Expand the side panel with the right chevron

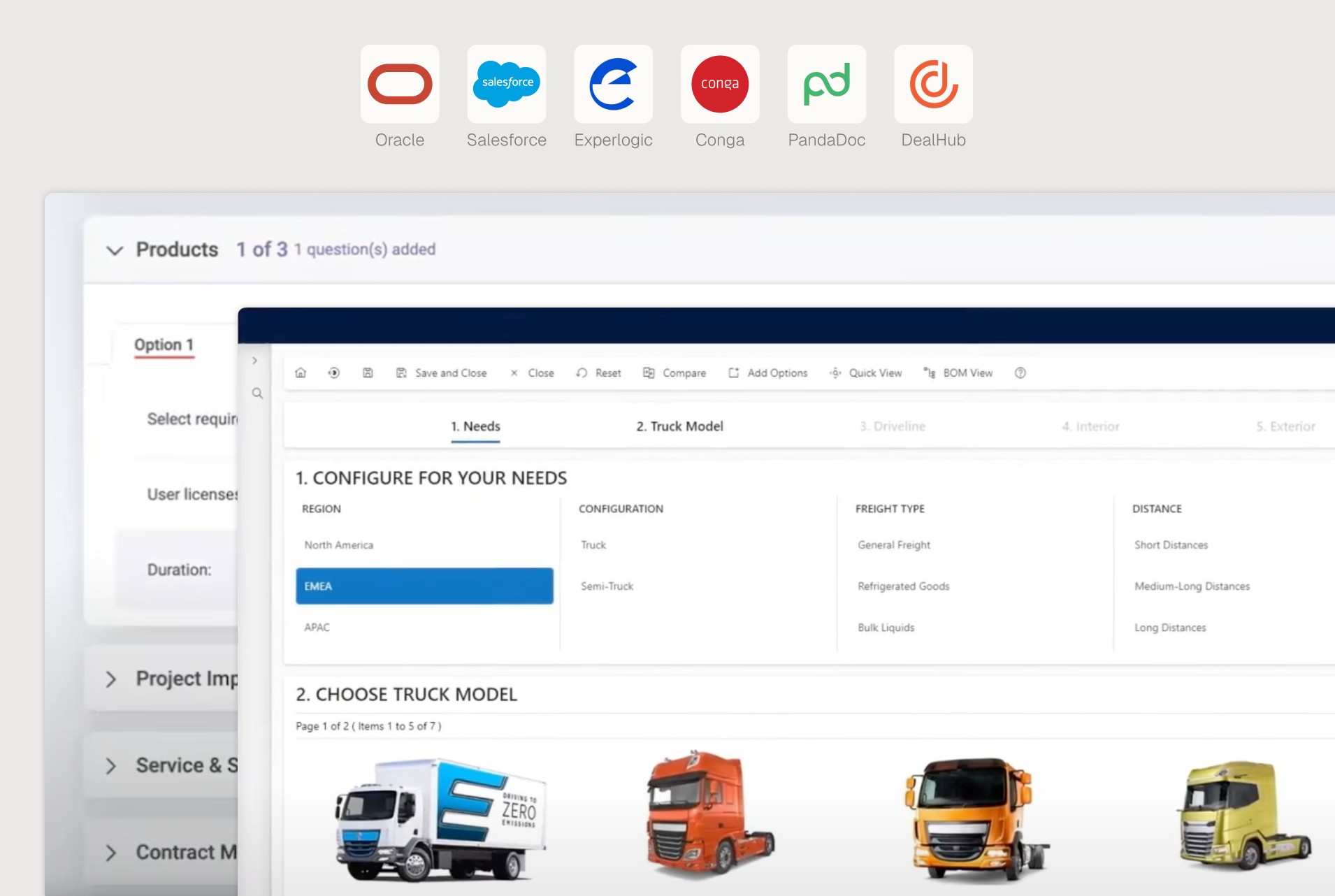click(255, 361)
